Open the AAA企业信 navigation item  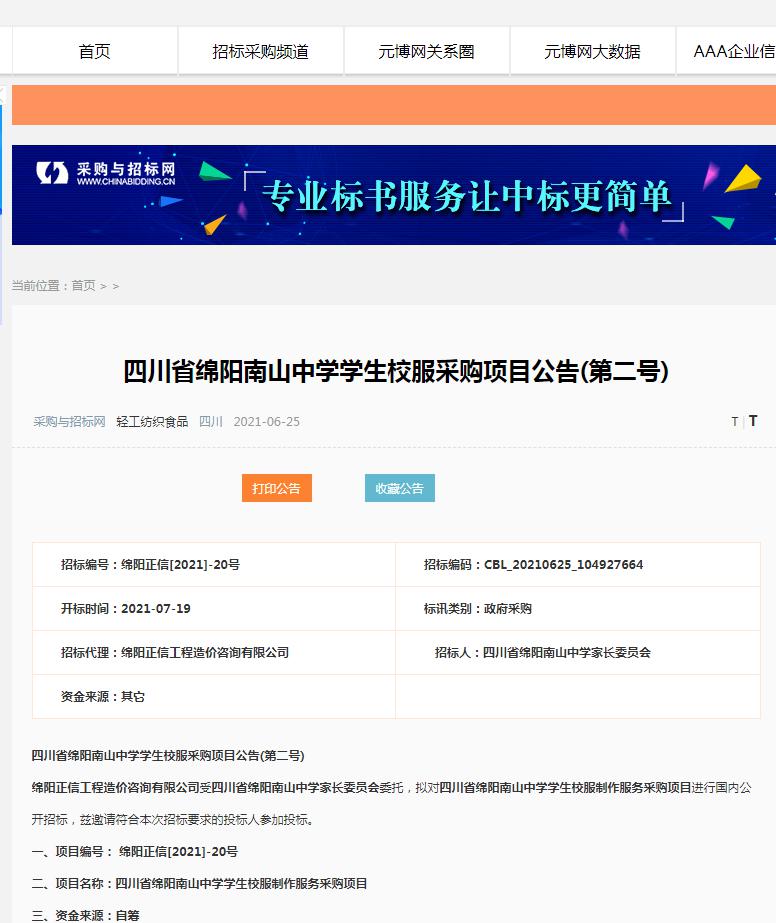(733, 52)
